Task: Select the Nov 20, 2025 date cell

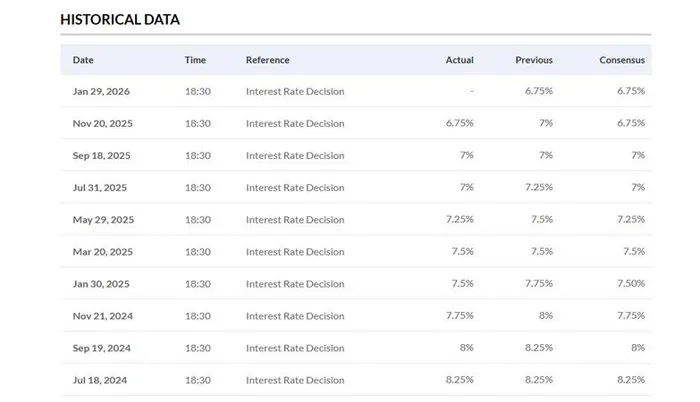Action: (102, 124)
